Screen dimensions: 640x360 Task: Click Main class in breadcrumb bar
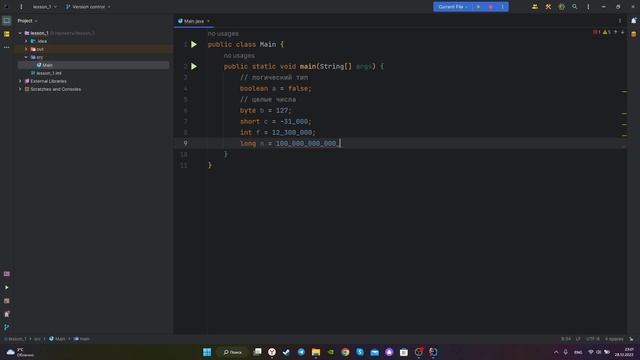pyautogui.click(x=57, y=339)
